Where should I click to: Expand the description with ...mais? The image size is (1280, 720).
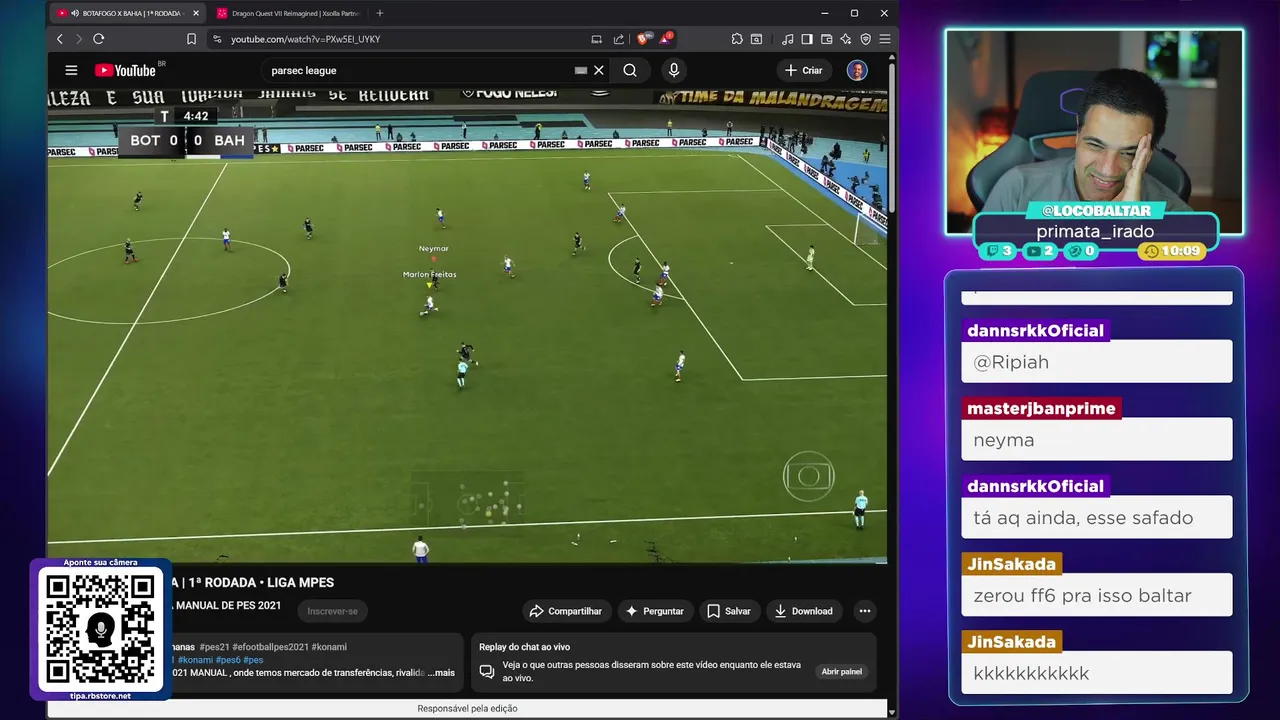click(441, 673)
